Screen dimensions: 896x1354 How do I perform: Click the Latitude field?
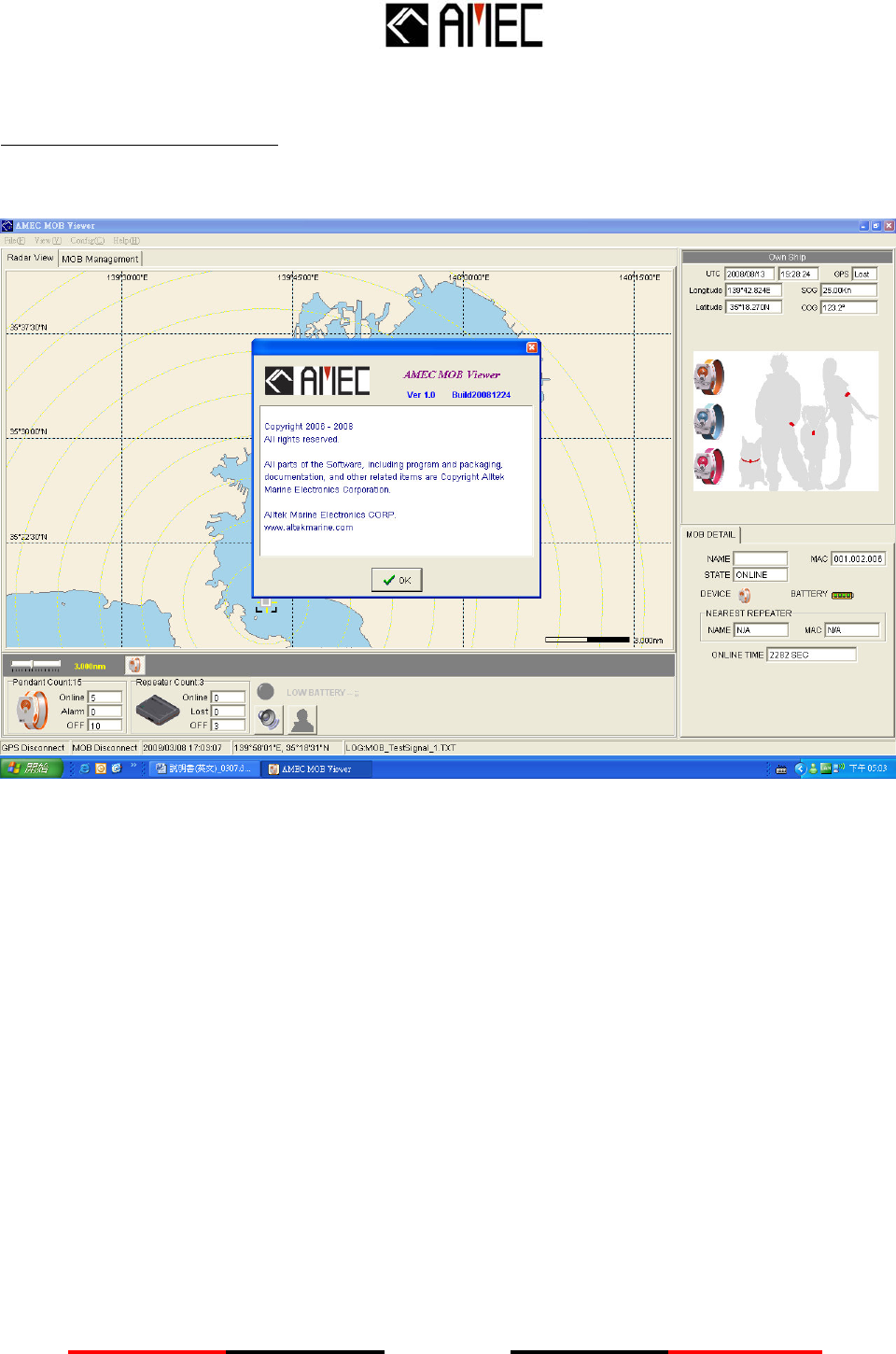pyautogui.click(x=753, y=307)
